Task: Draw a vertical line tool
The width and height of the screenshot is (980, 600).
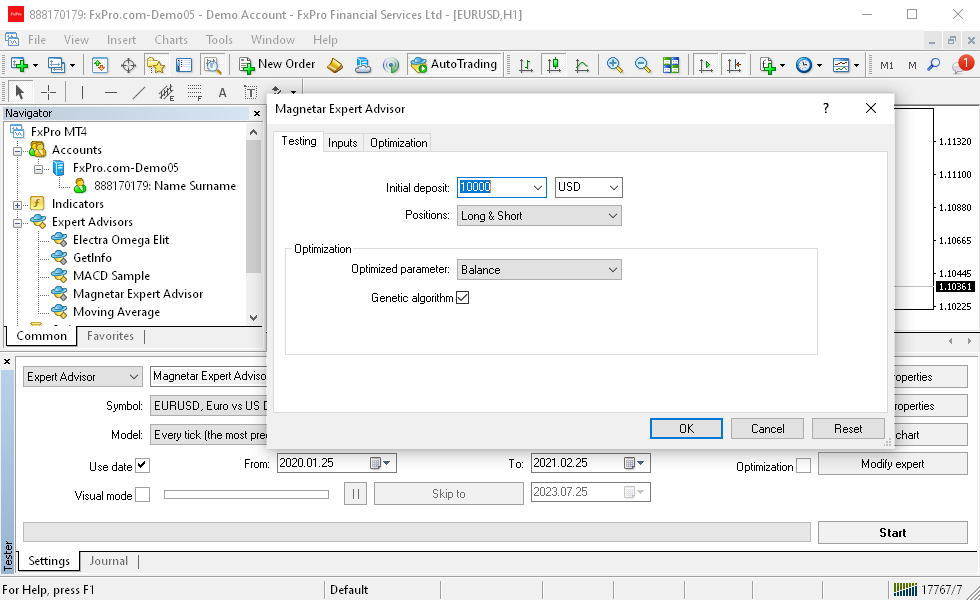Action: click(82, 92)
